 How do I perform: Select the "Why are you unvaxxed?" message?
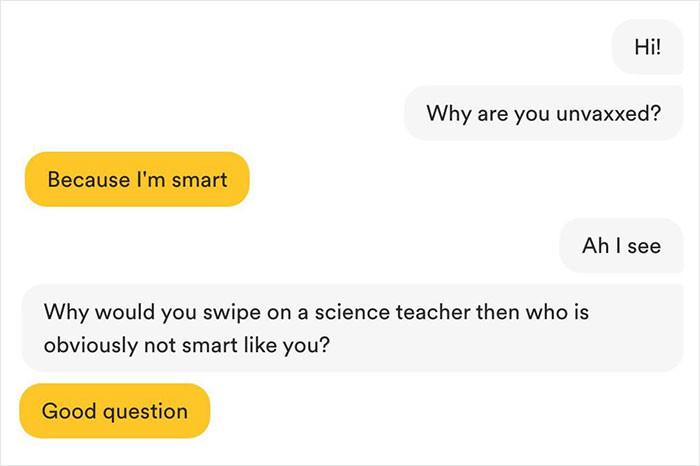pyautogui.click(x=543, y=111)
